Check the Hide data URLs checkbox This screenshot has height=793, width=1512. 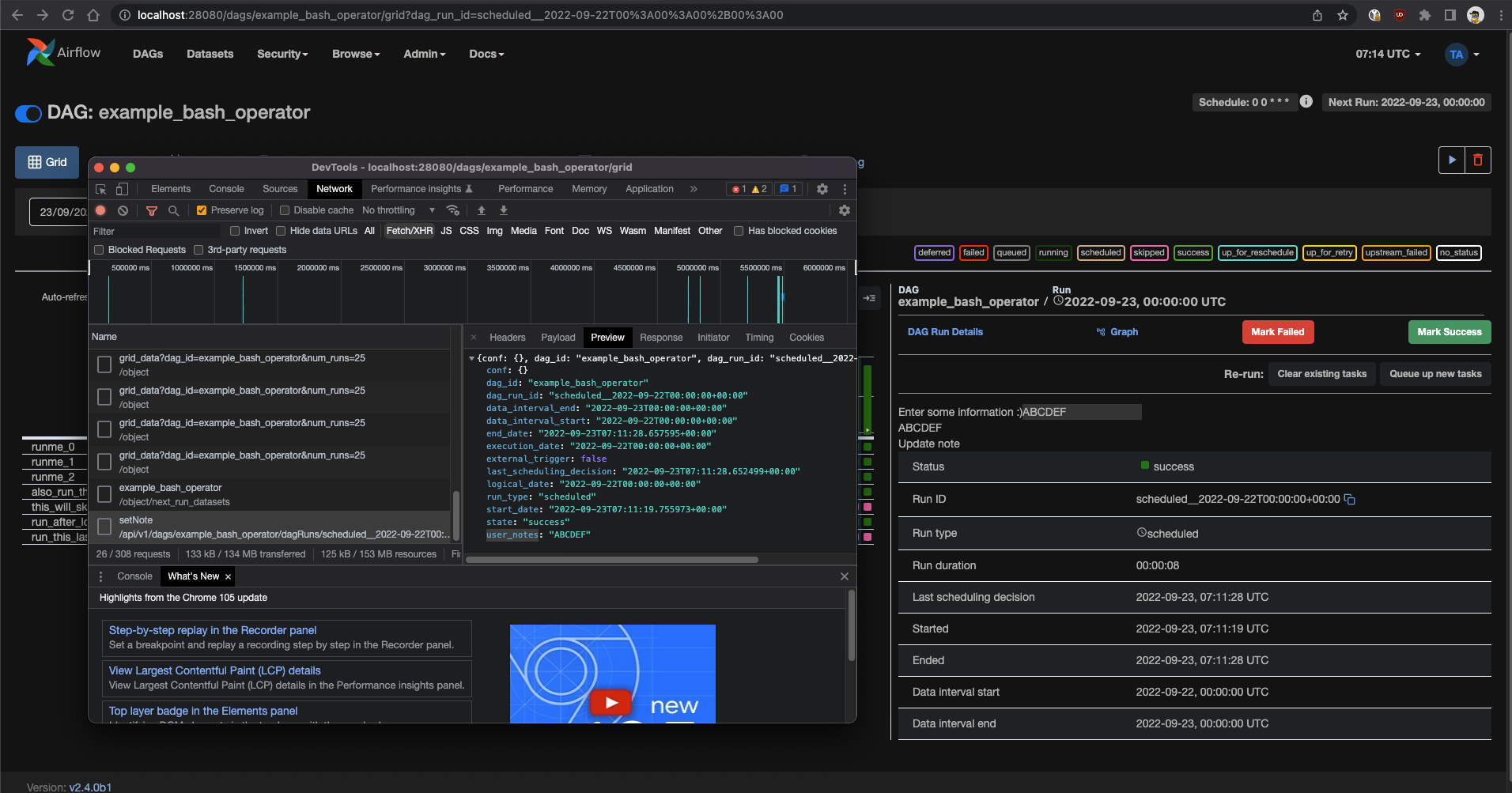pyautogui.click(x=281, y=231)
